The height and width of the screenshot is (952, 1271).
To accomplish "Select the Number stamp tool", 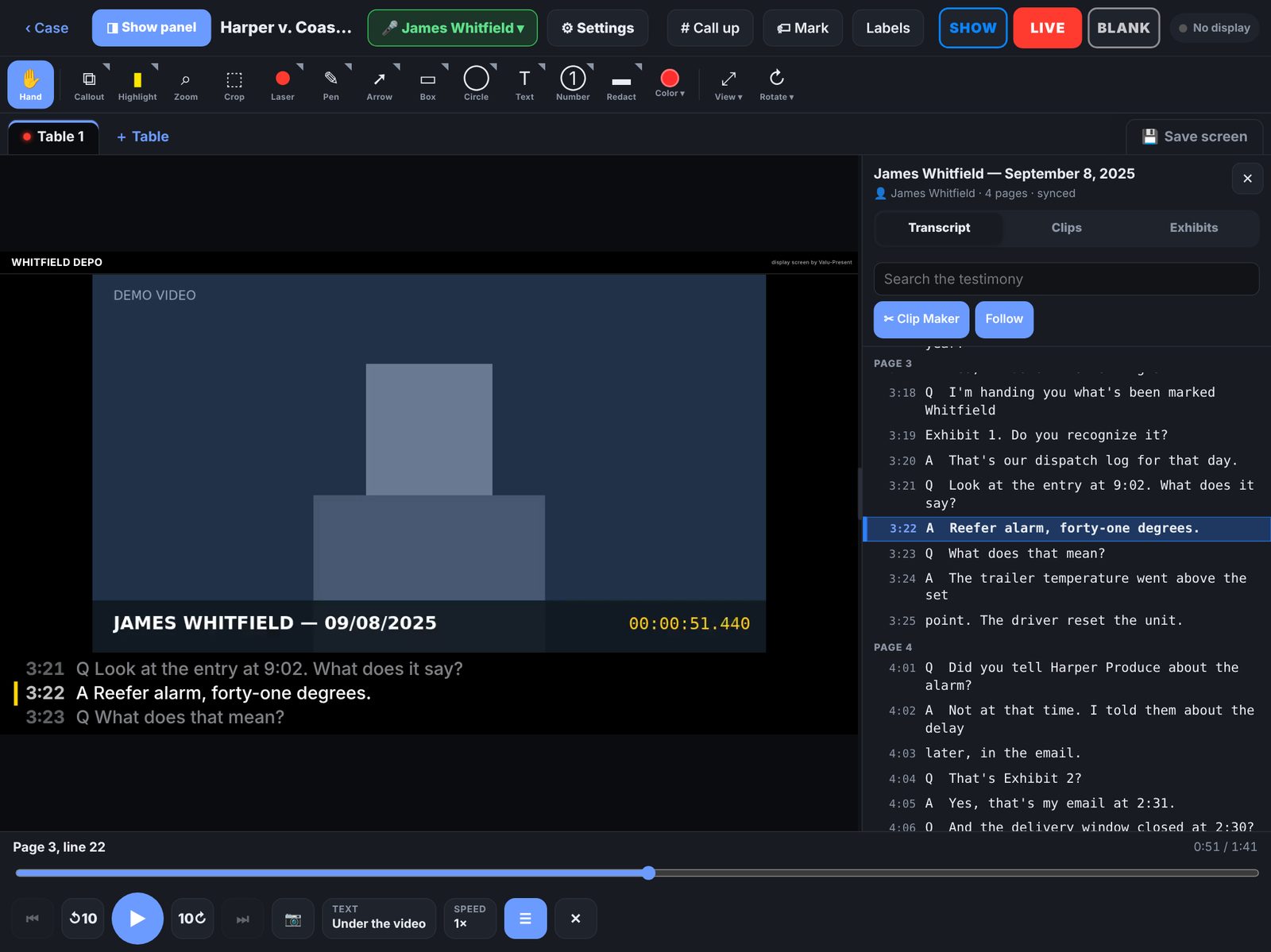I will click(x=574, y=84).
